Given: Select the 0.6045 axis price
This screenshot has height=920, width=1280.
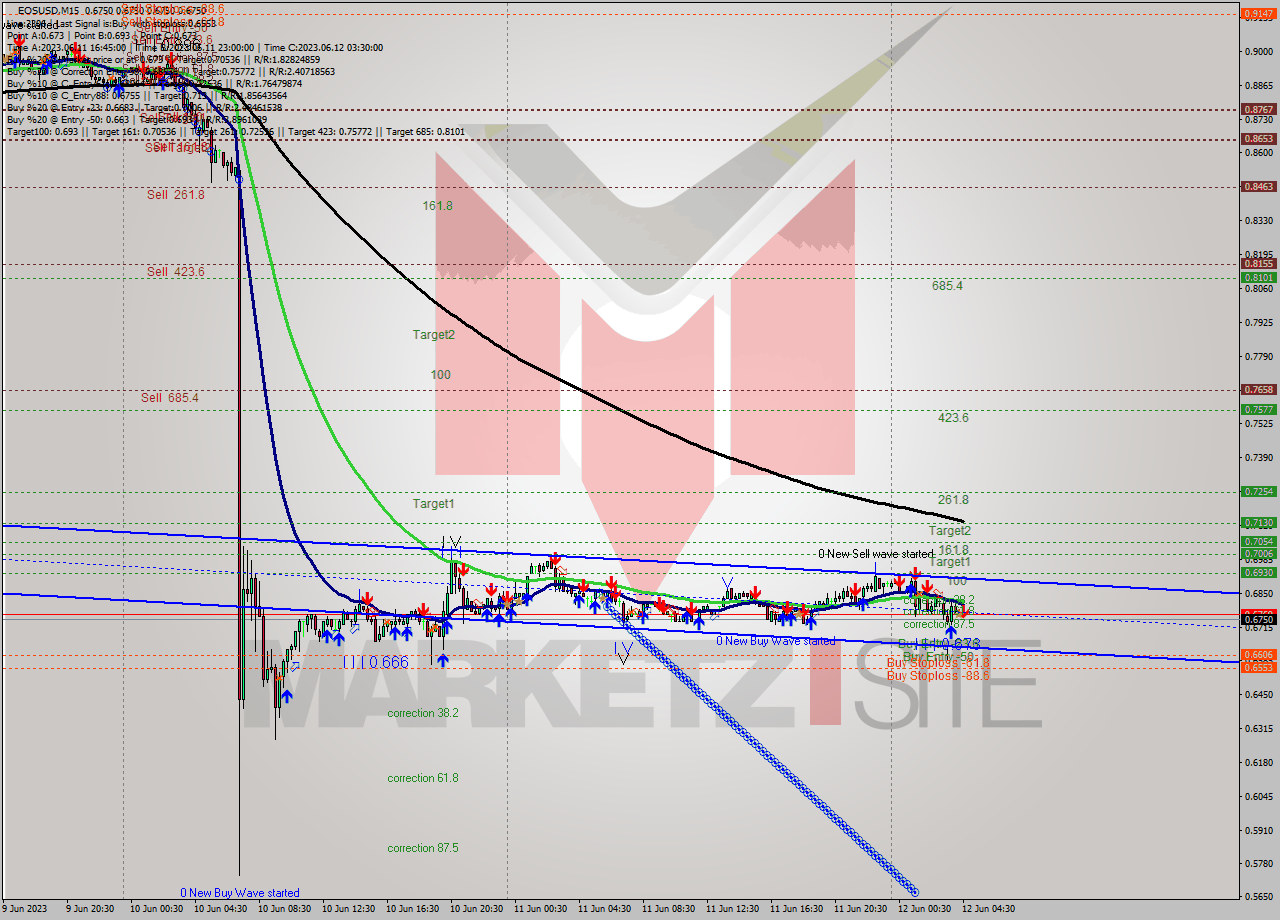Looking at the screenshot, I should pos(1258,797).
